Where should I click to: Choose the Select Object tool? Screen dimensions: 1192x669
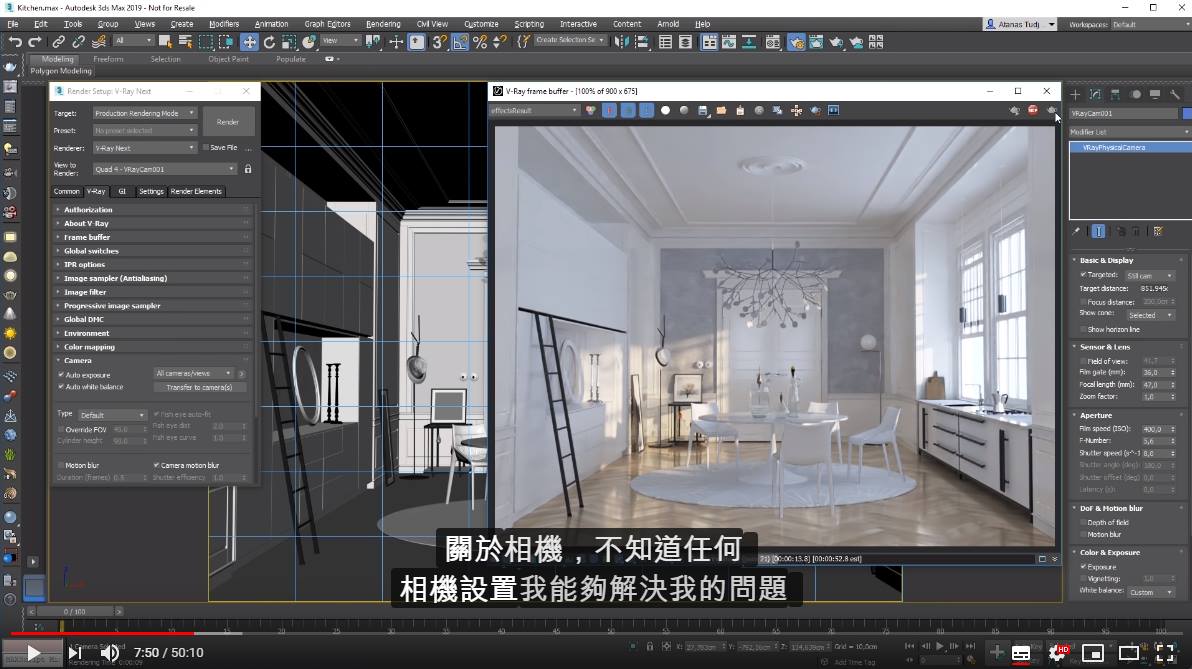[x=165, y=42]
